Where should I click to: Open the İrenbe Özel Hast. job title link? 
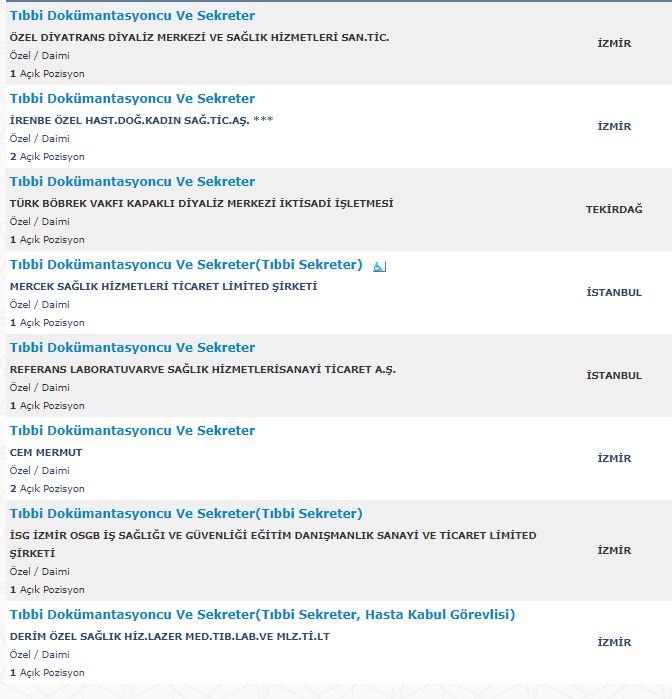click(x=132, y=99)
